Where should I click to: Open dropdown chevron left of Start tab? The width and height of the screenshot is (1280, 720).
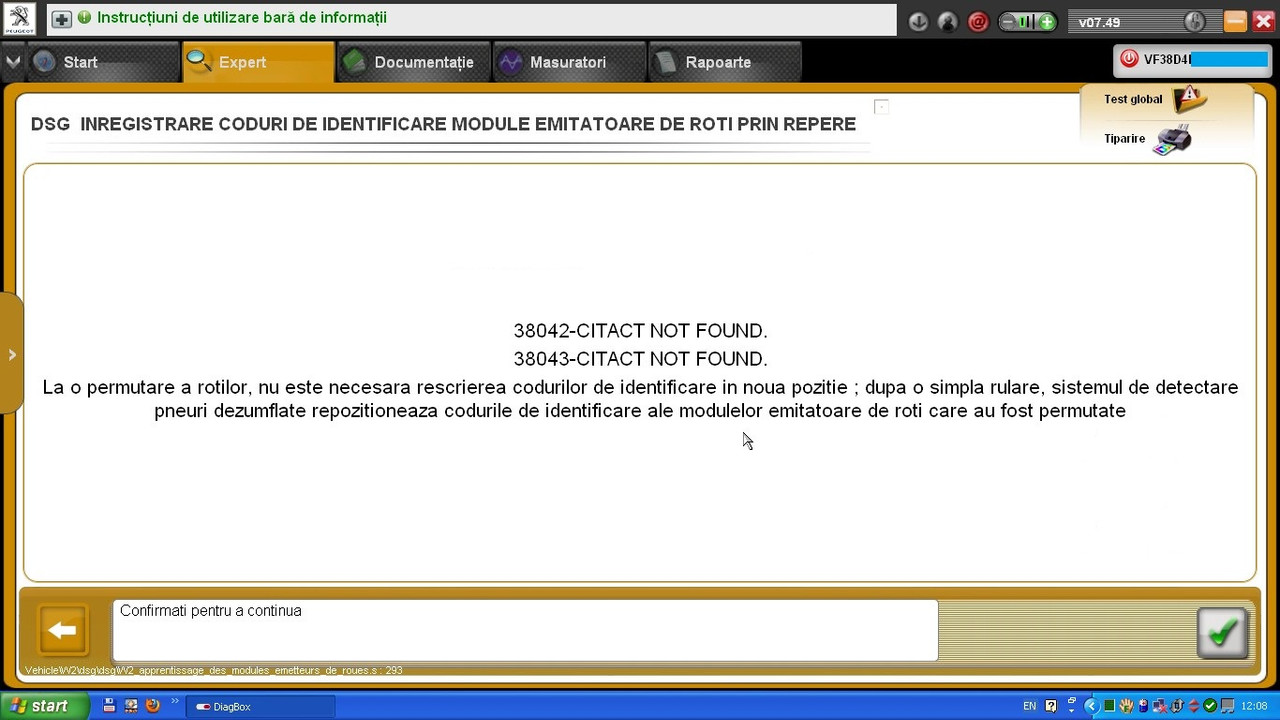(12, 62)
